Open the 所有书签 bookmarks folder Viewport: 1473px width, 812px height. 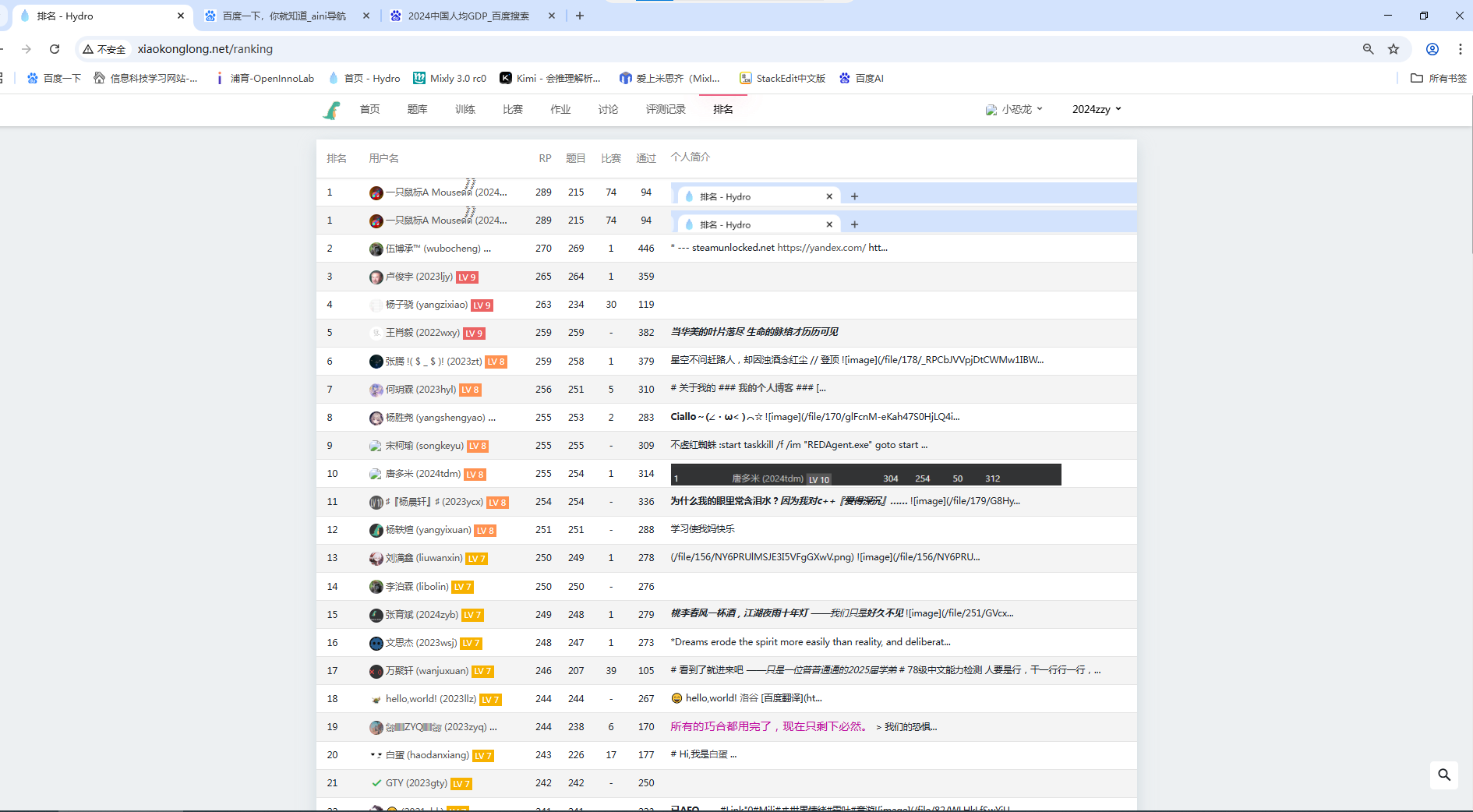coord(1439,78)
